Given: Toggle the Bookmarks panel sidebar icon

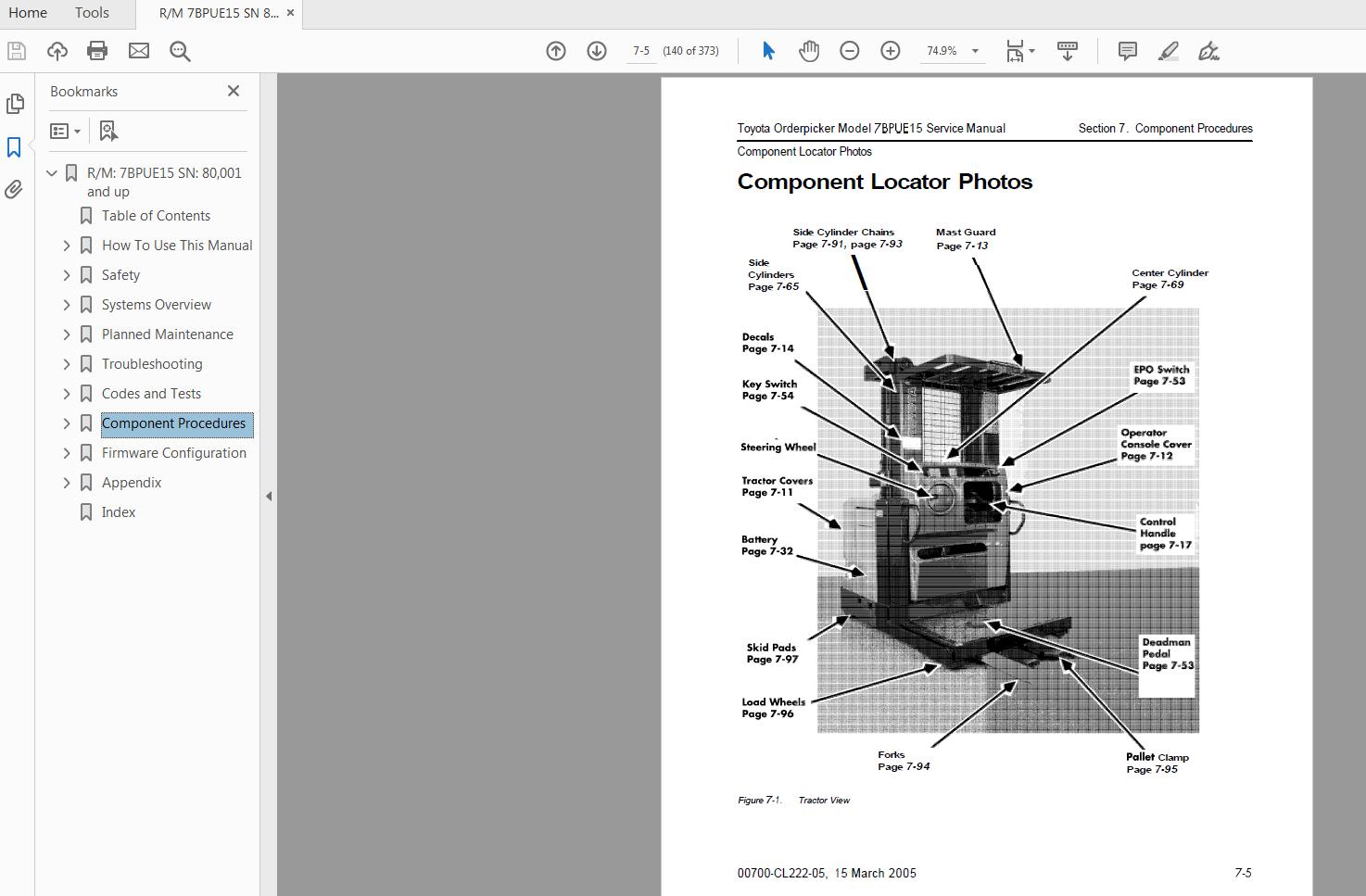Looking at the screenshot, I should [x=14, y=147].
